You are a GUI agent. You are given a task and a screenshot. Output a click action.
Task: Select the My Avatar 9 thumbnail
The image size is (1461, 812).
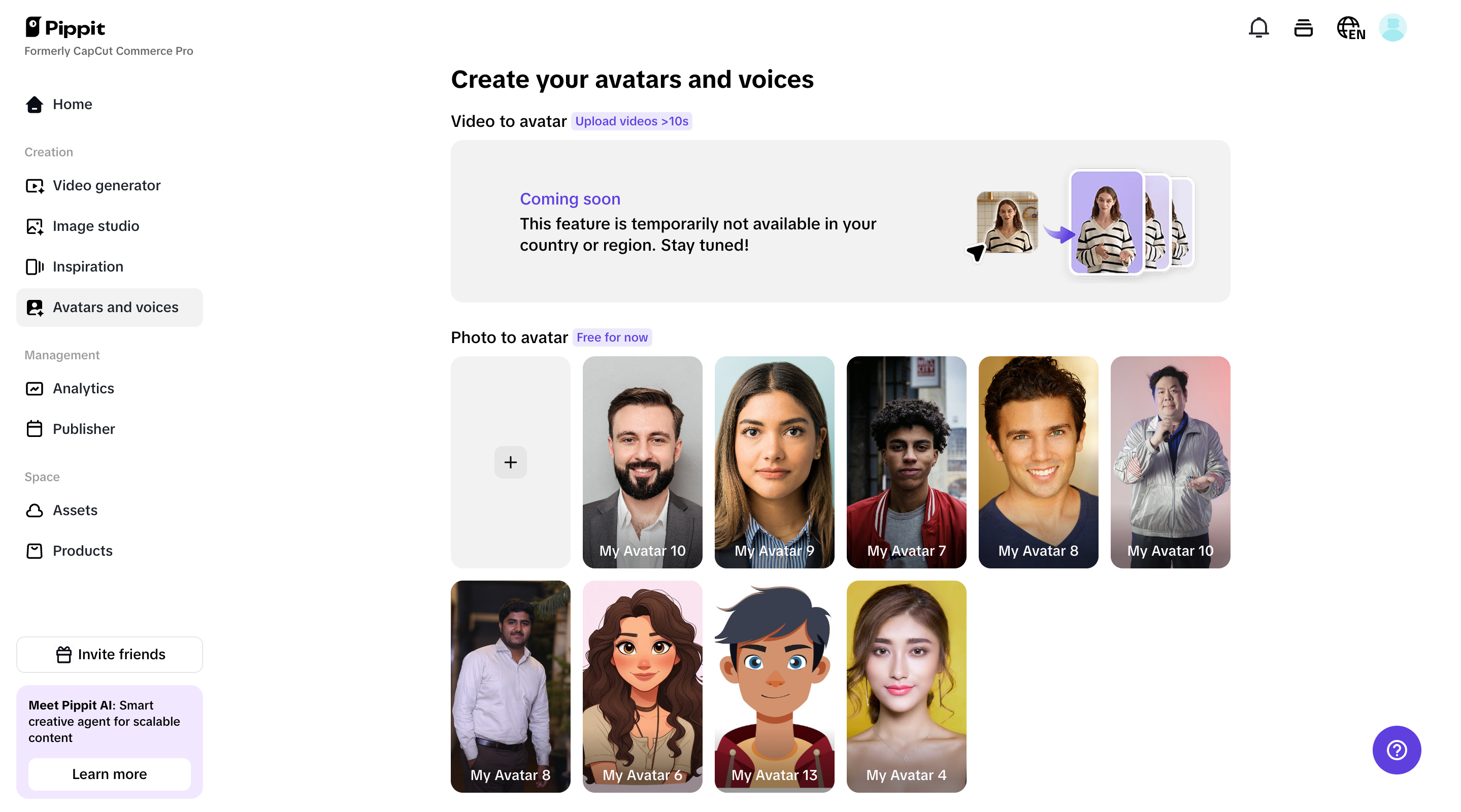point(774,462)
